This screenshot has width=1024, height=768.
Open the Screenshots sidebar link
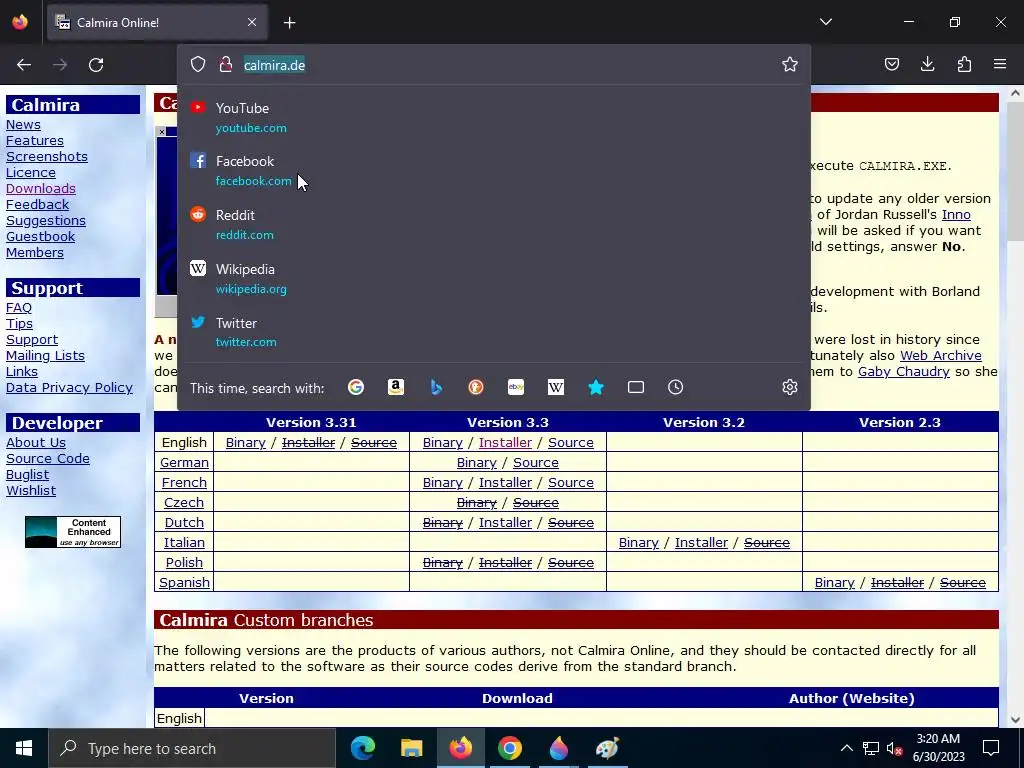46,156
